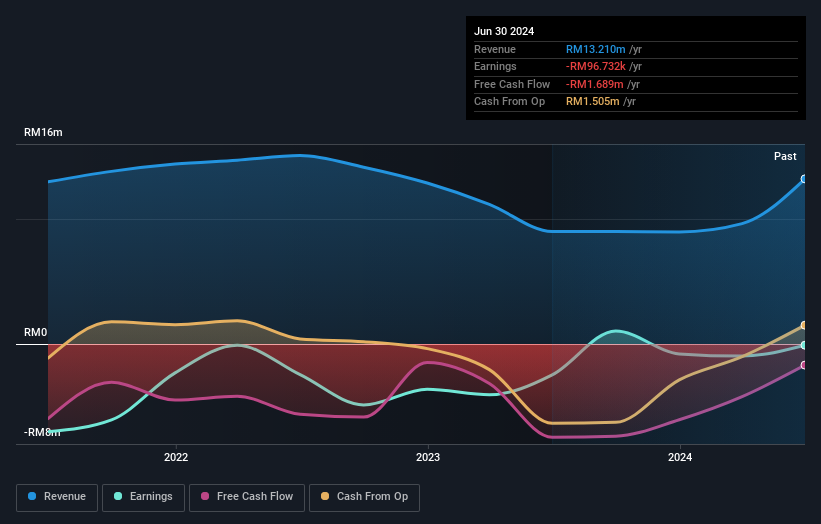Click the RM16m y-axis label
Viewport: 821px width, 524px height.
pyautogui.click(x=43, y=132)
